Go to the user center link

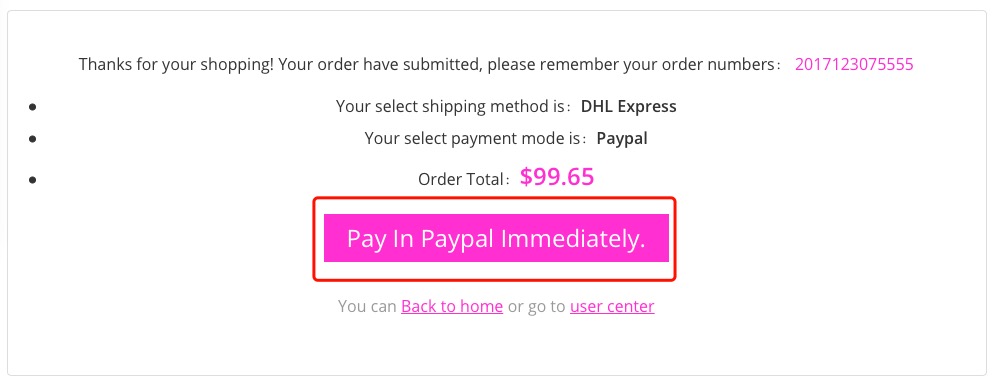(x=612, y=306)
